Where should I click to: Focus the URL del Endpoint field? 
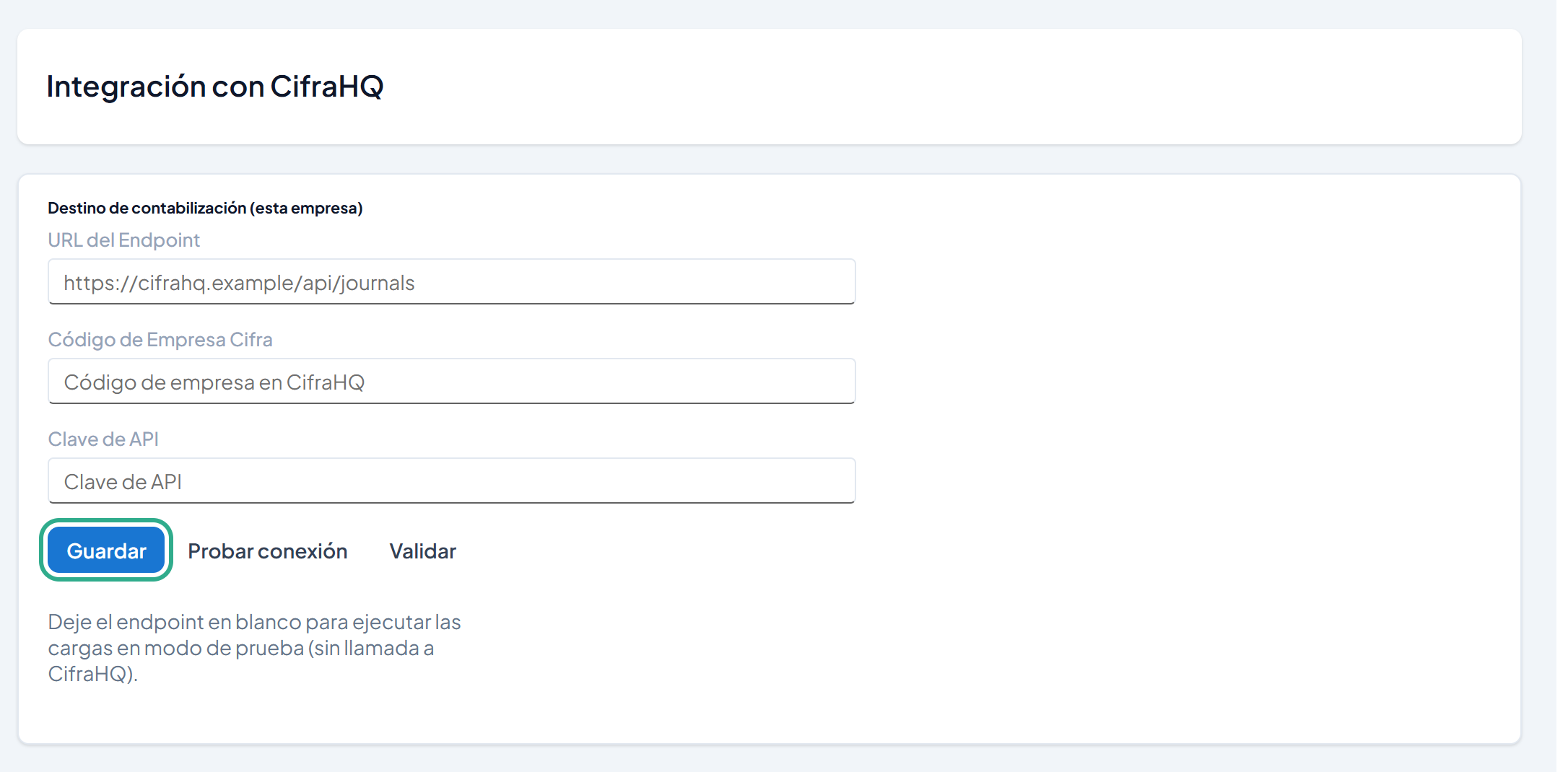click(x=452, y=282)
